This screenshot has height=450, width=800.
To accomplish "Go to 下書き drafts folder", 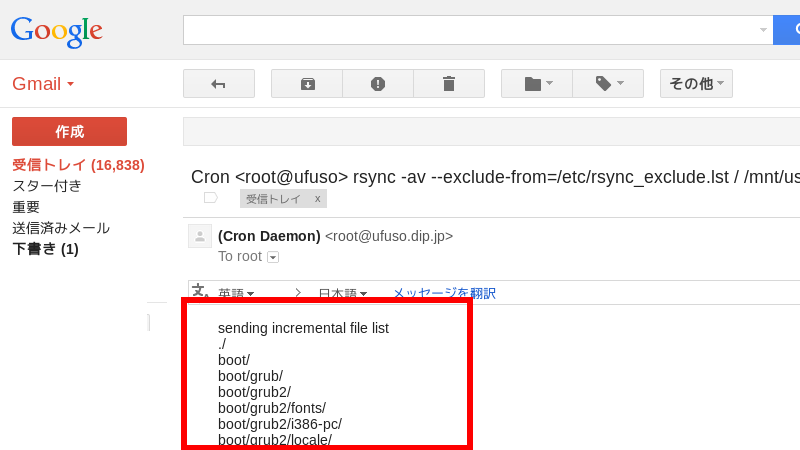I will pyautogui.click(x=45, y=249).
